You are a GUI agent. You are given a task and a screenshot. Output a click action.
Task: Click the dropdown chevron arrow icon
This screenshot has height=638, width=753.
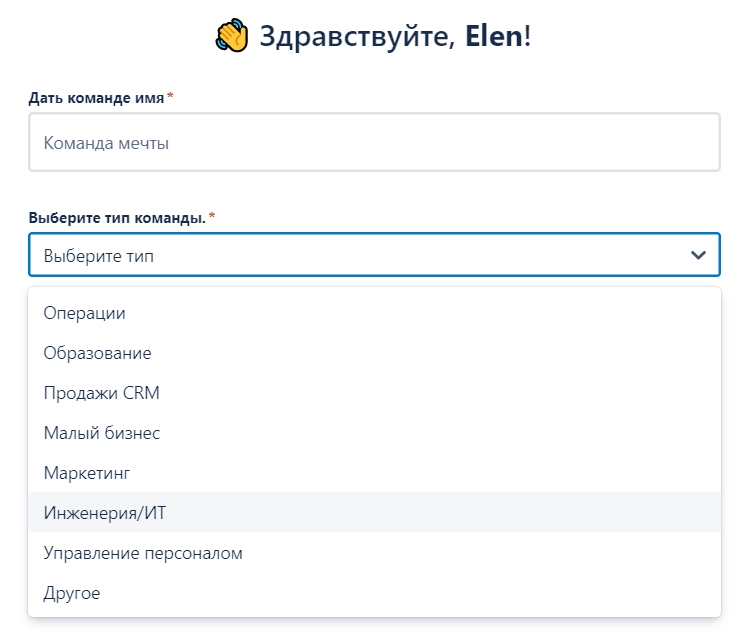(698, 255)
